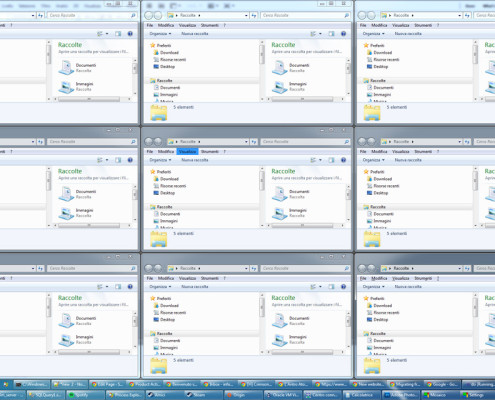Click Nuova raccolta in center window
This screenshot has height=400, width=495.
click(x=195, y=160)
